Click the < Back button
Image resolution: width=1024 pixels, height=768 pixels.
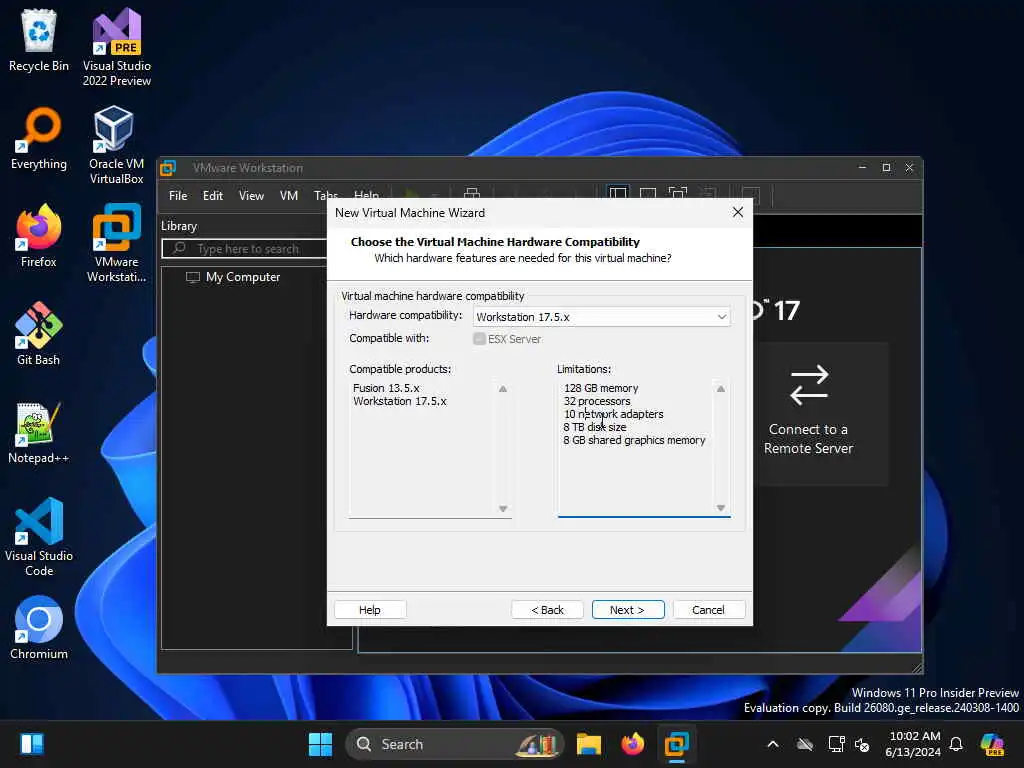(x=547, y=609)
